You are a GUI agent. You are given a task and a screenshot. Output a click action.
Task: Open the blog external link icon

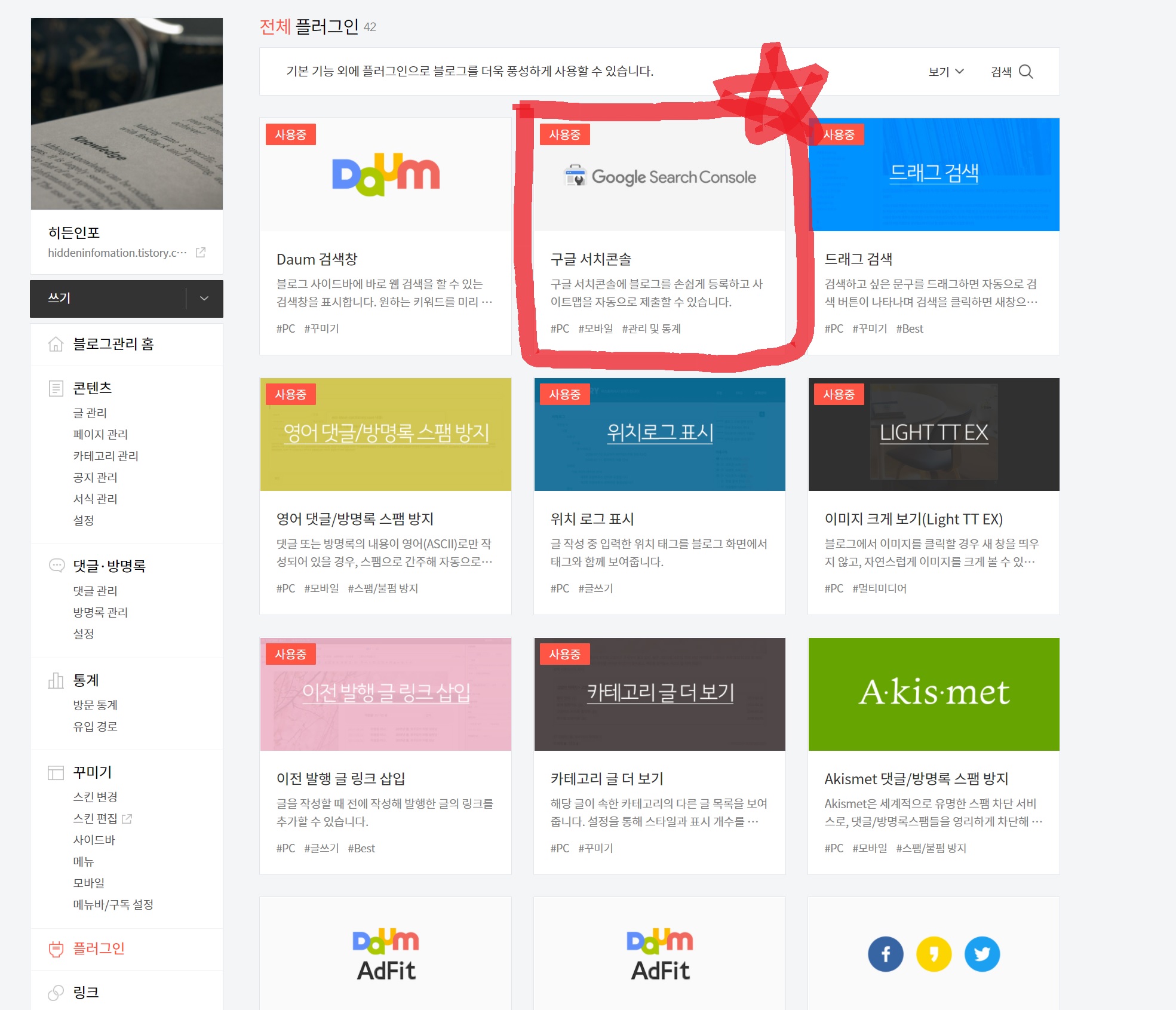click(201, 253)
